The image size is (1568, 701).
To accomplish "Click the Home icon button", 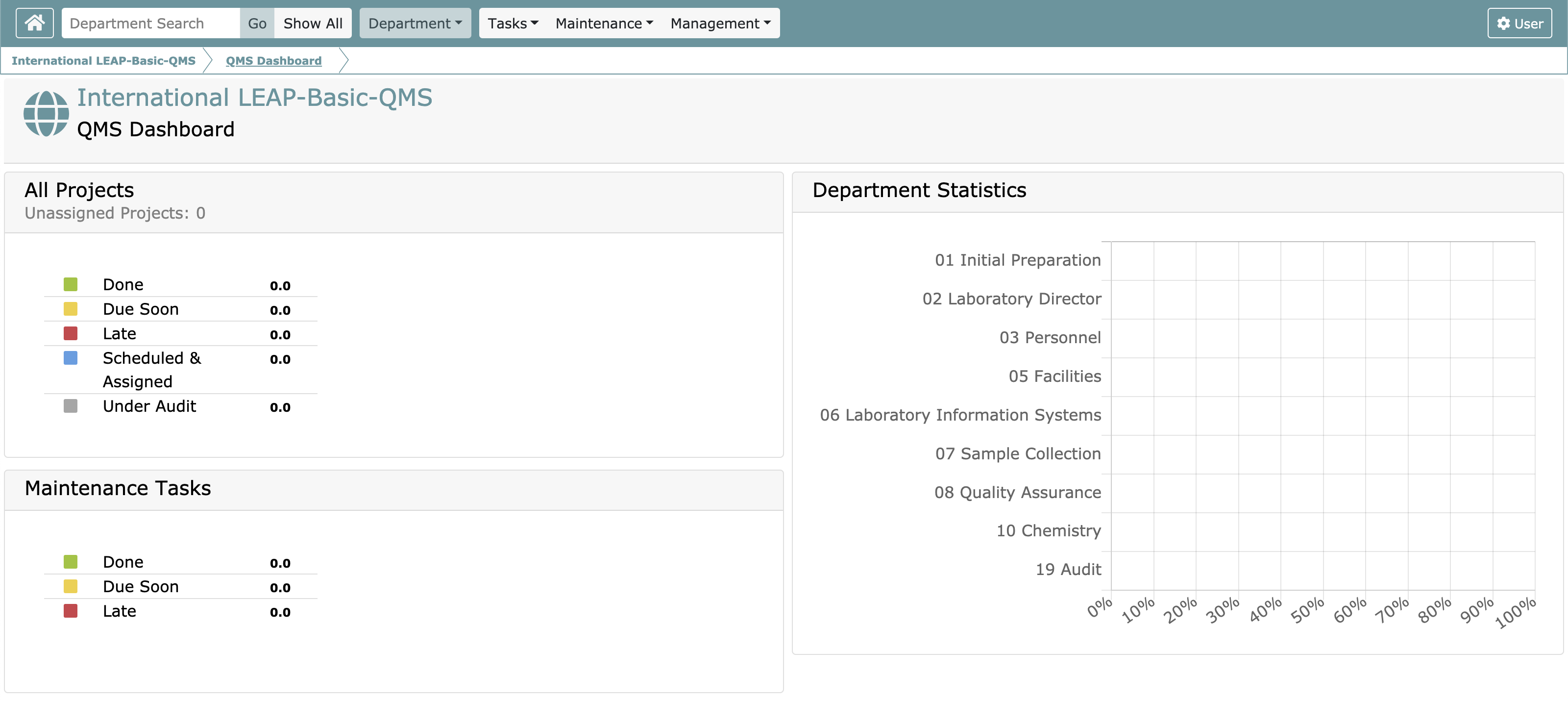I will pyautogui.click(x=34, y=23).
